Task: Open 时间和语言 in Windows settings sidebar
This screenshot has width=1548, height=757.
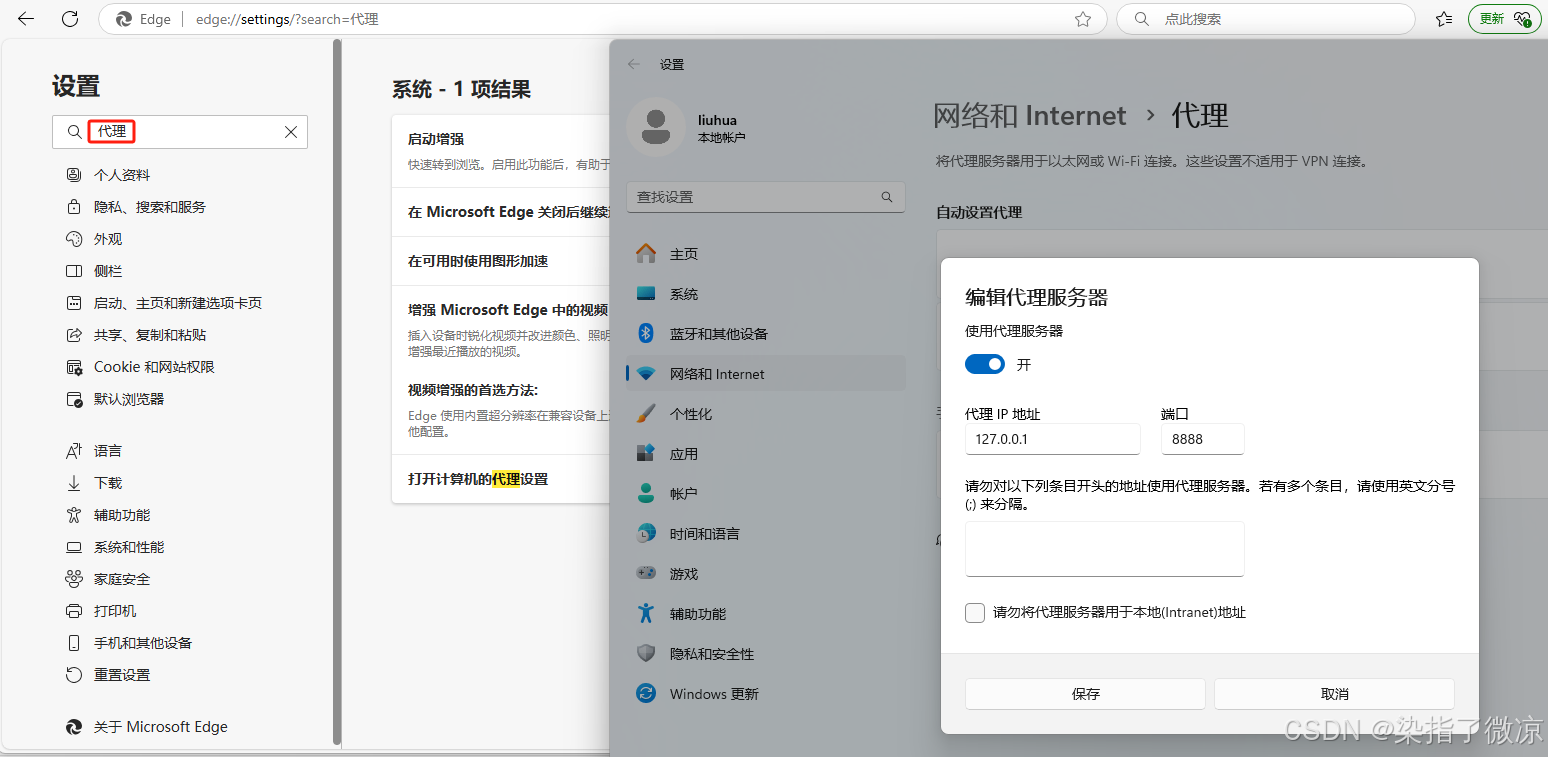Action: click(766, 534)
